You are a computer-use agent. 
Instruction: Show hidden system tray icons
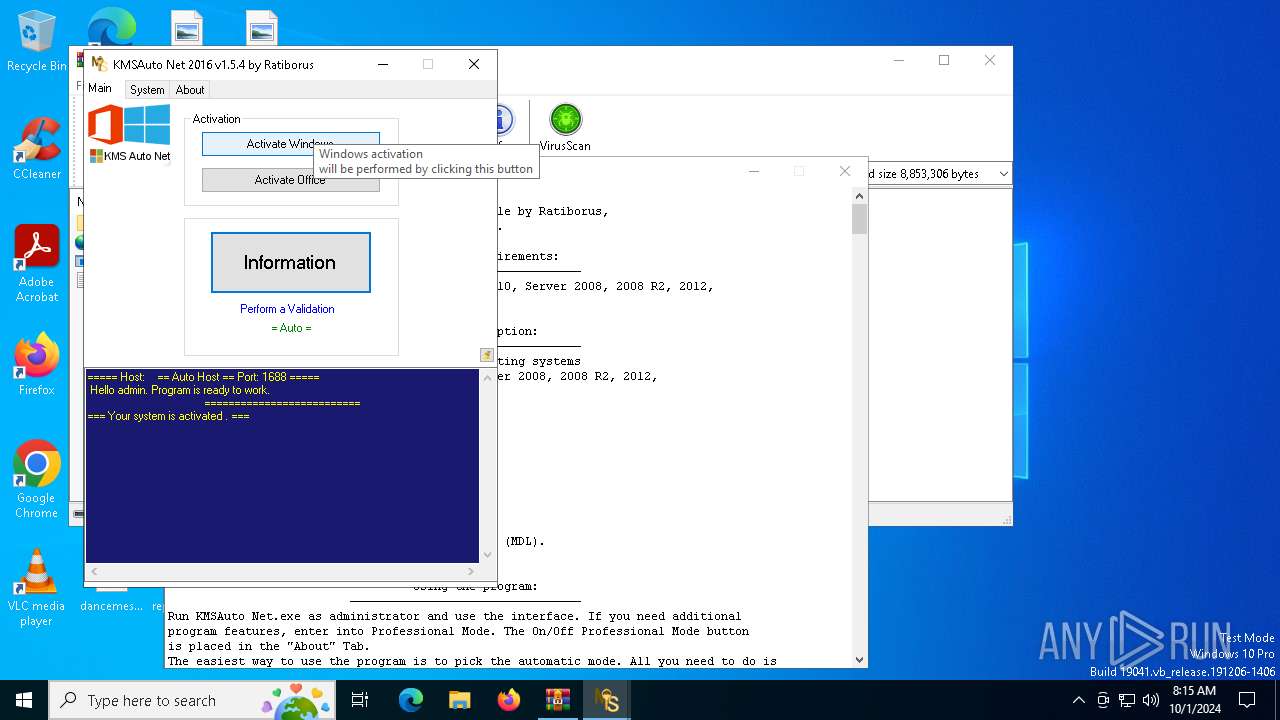(x=1078, y=700)
